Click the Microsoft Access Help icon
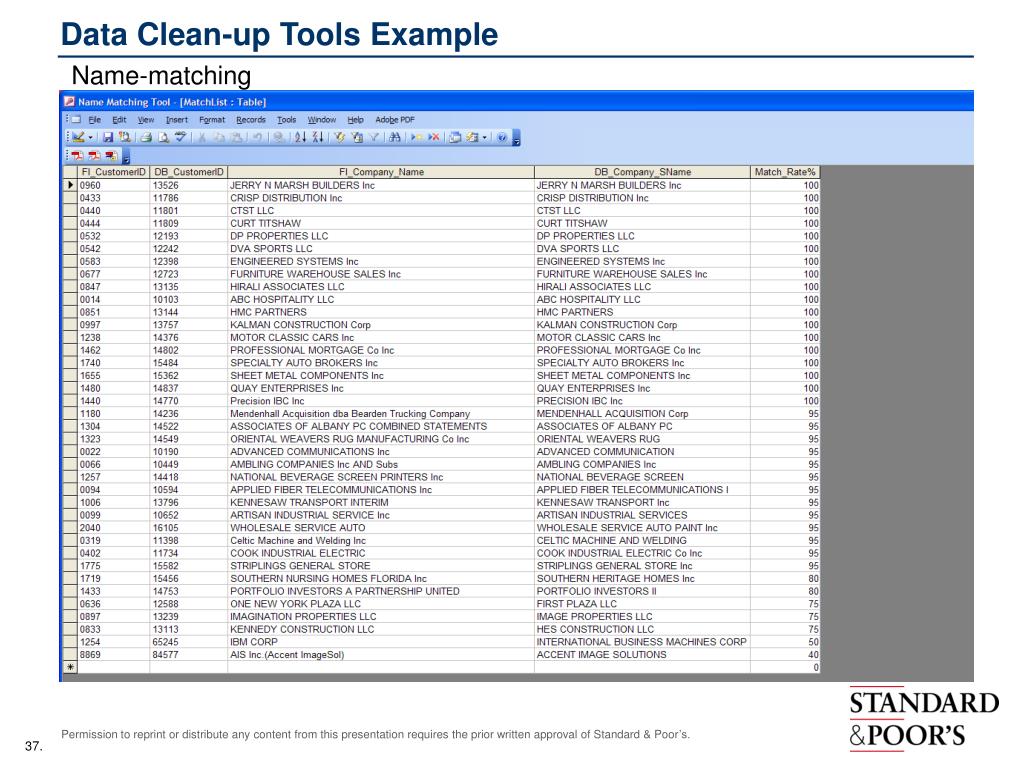 pos(502,137)
